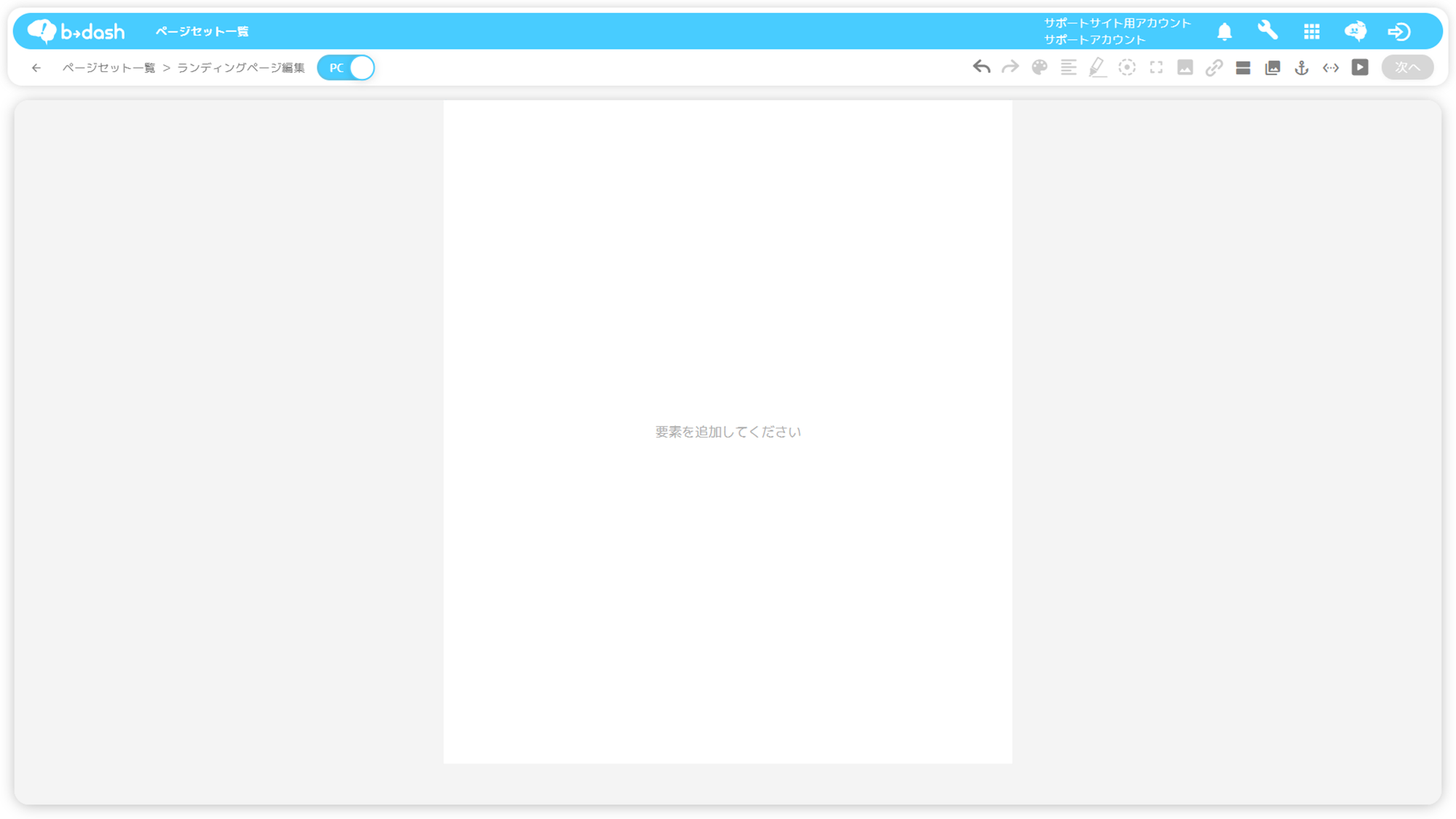This screenshot has width=1456, height=819.
Task: Open the image gallery icon
Action: (x=1273, y=68)
